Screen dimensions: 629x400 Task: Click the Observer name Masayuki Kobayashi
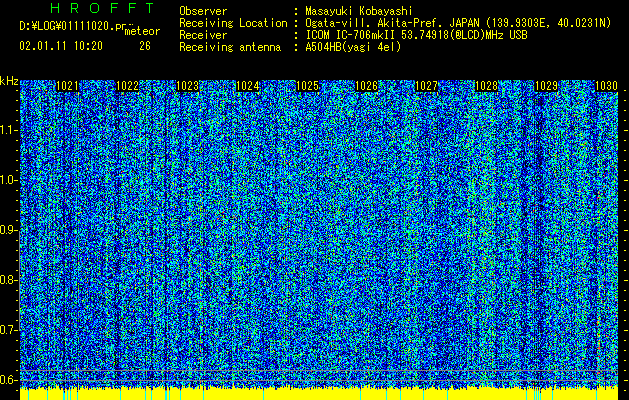(x=358, y=11)
